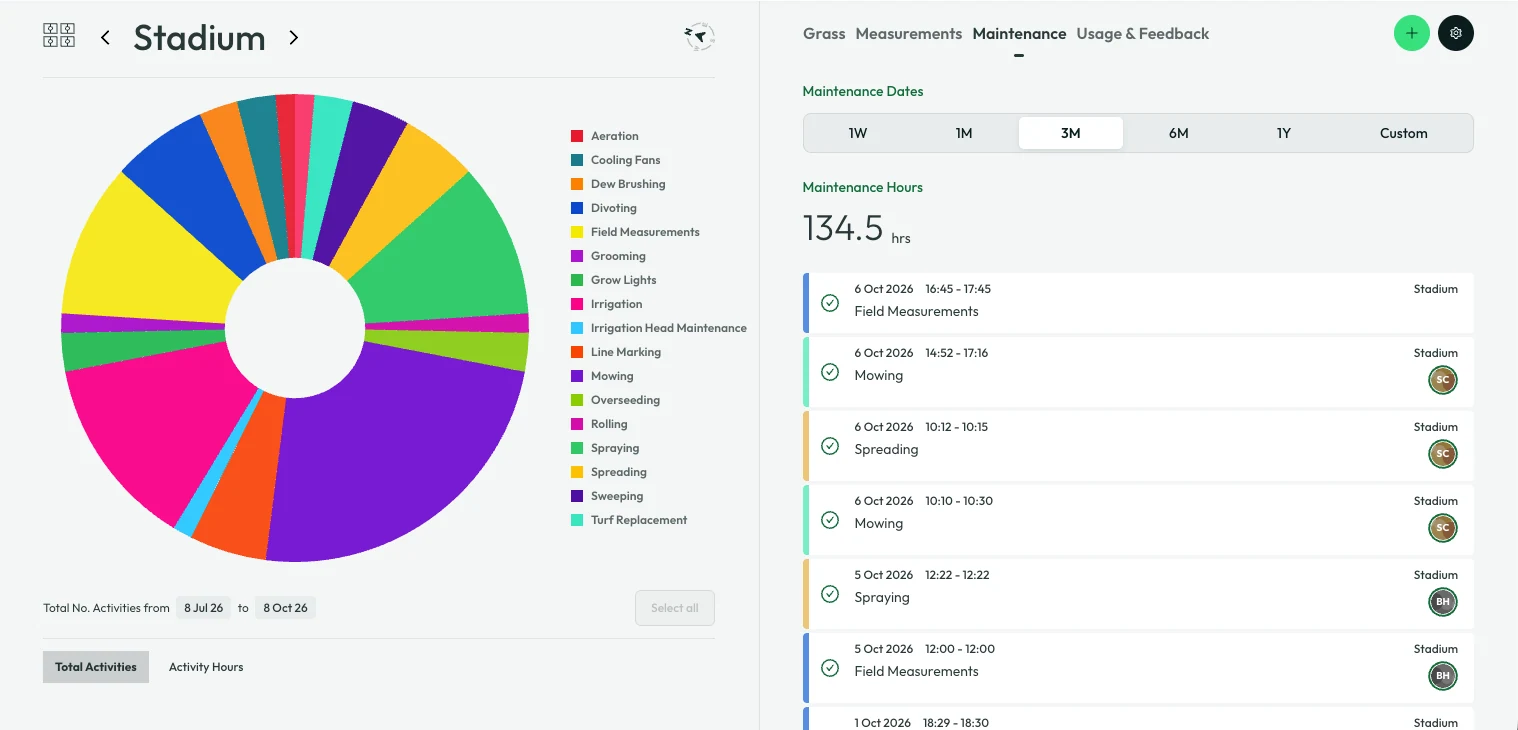This screenshot has width=1518, height=730.
Task: Open the pitch grid overview icon
Action: pyautogui.click(x=59, y=36)
